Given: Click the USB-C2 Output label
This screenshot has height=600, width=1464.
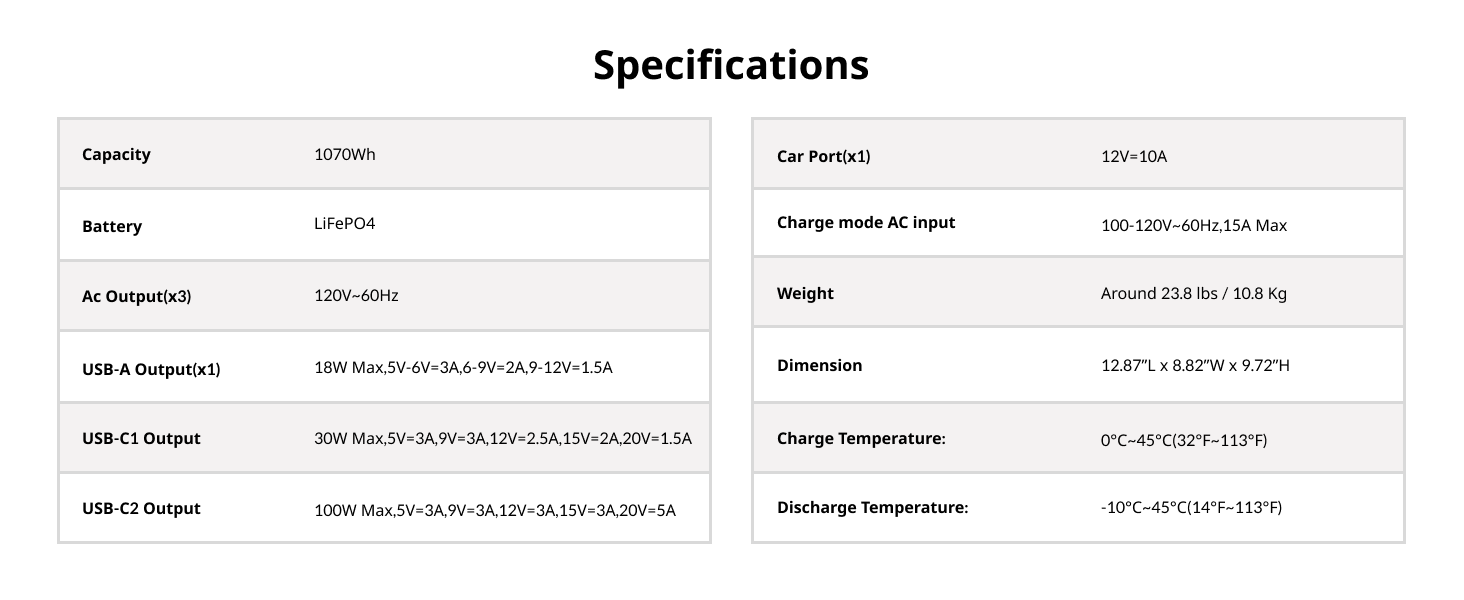Looking at the screenshot, I should [141, 509].
